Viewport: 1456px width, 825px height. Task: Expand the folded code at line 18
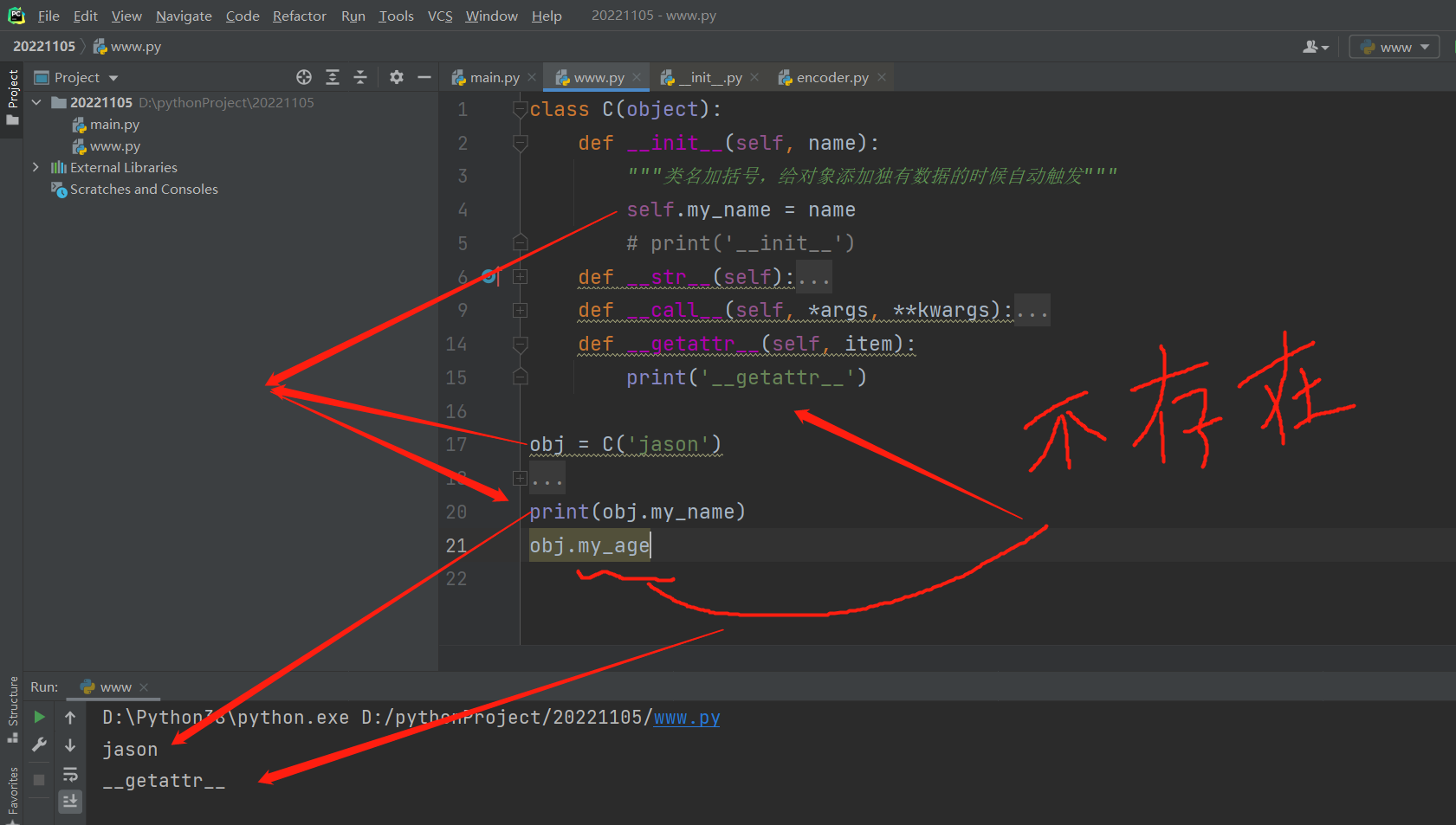click(521, 478)
